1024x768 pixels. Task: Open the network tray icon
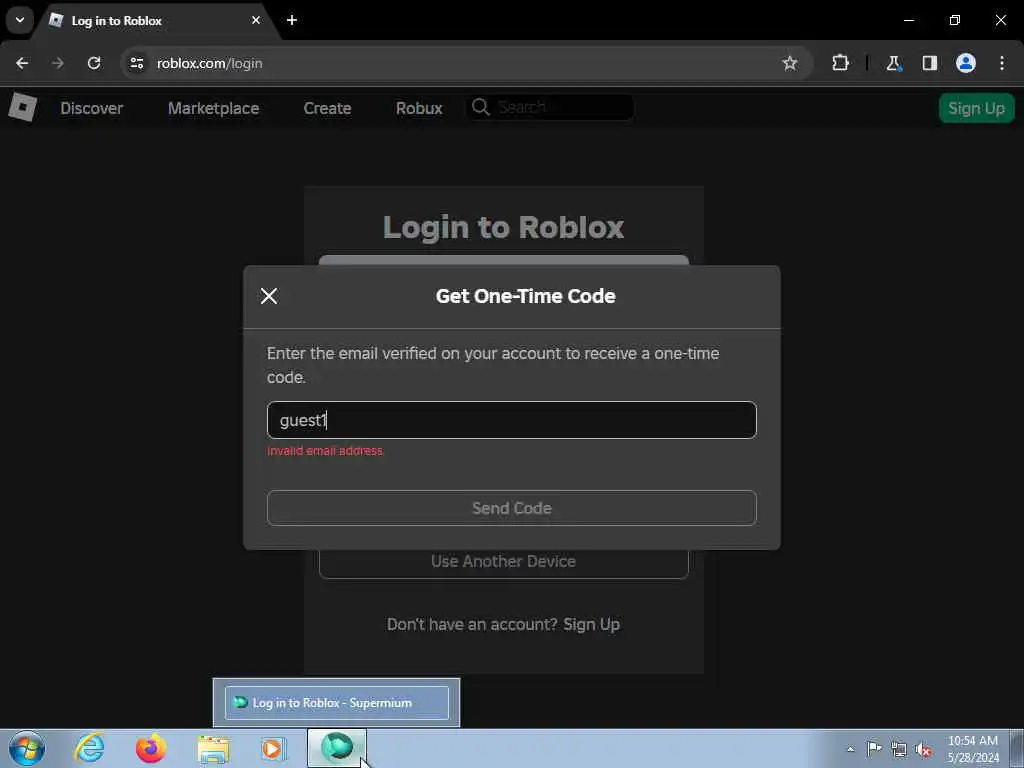click(x=899, y=749)
